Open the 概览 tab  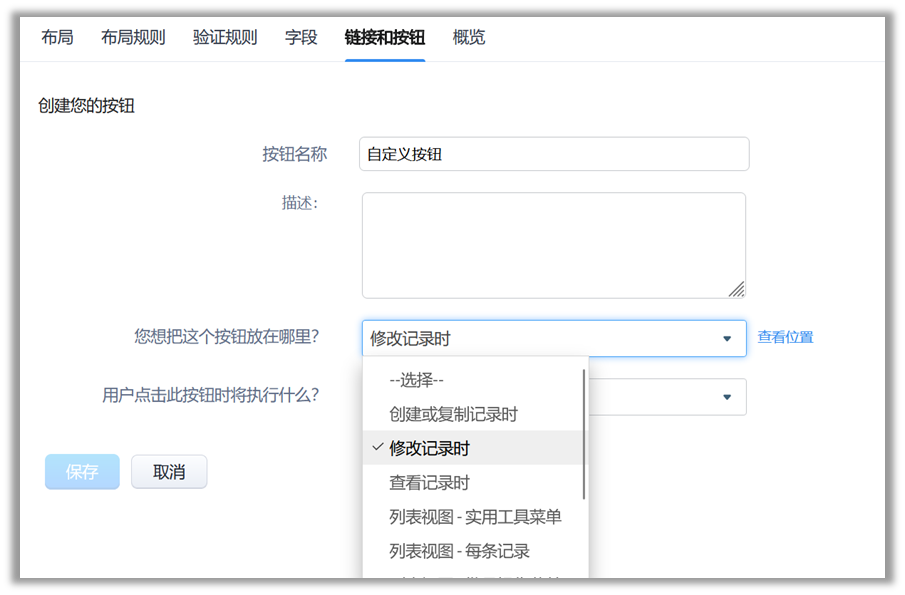[x=469, y=38]
